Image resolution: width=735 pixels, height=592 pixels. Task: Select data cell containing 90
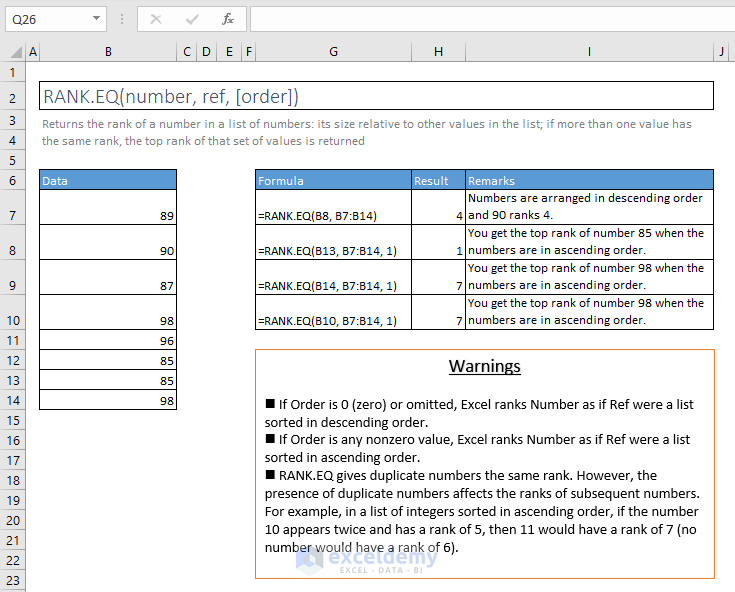coord(108,242)
